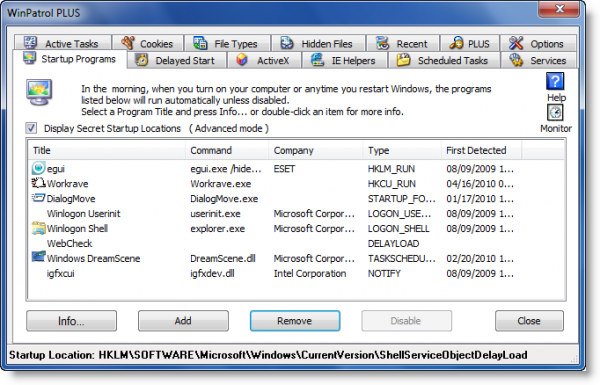The height and width of the screenshot is (385, 600).
Task: Click the Remove button
Action: tap(295, 321)
